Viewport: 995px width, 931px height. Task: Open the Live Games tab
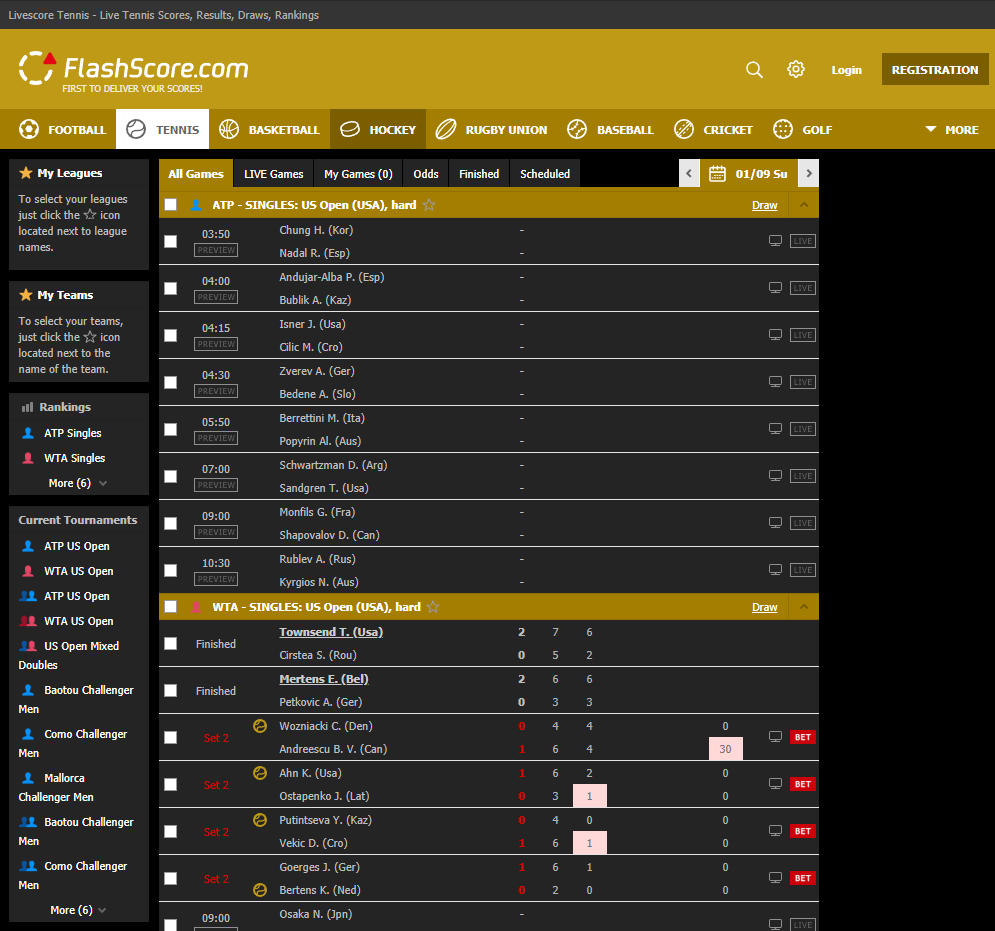tap(272, 172)
